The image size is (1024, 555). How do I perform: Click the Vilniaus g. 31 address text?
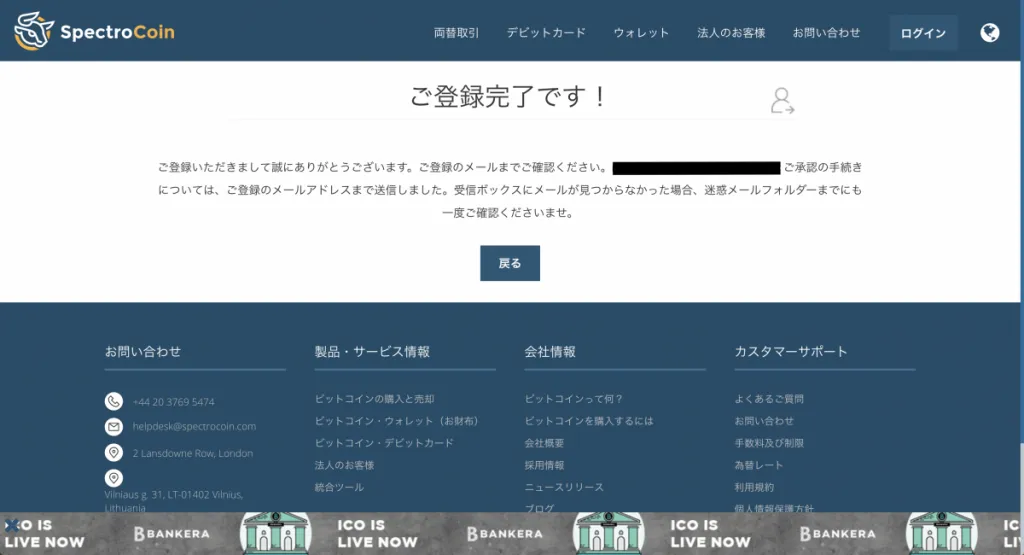[174, 501]
